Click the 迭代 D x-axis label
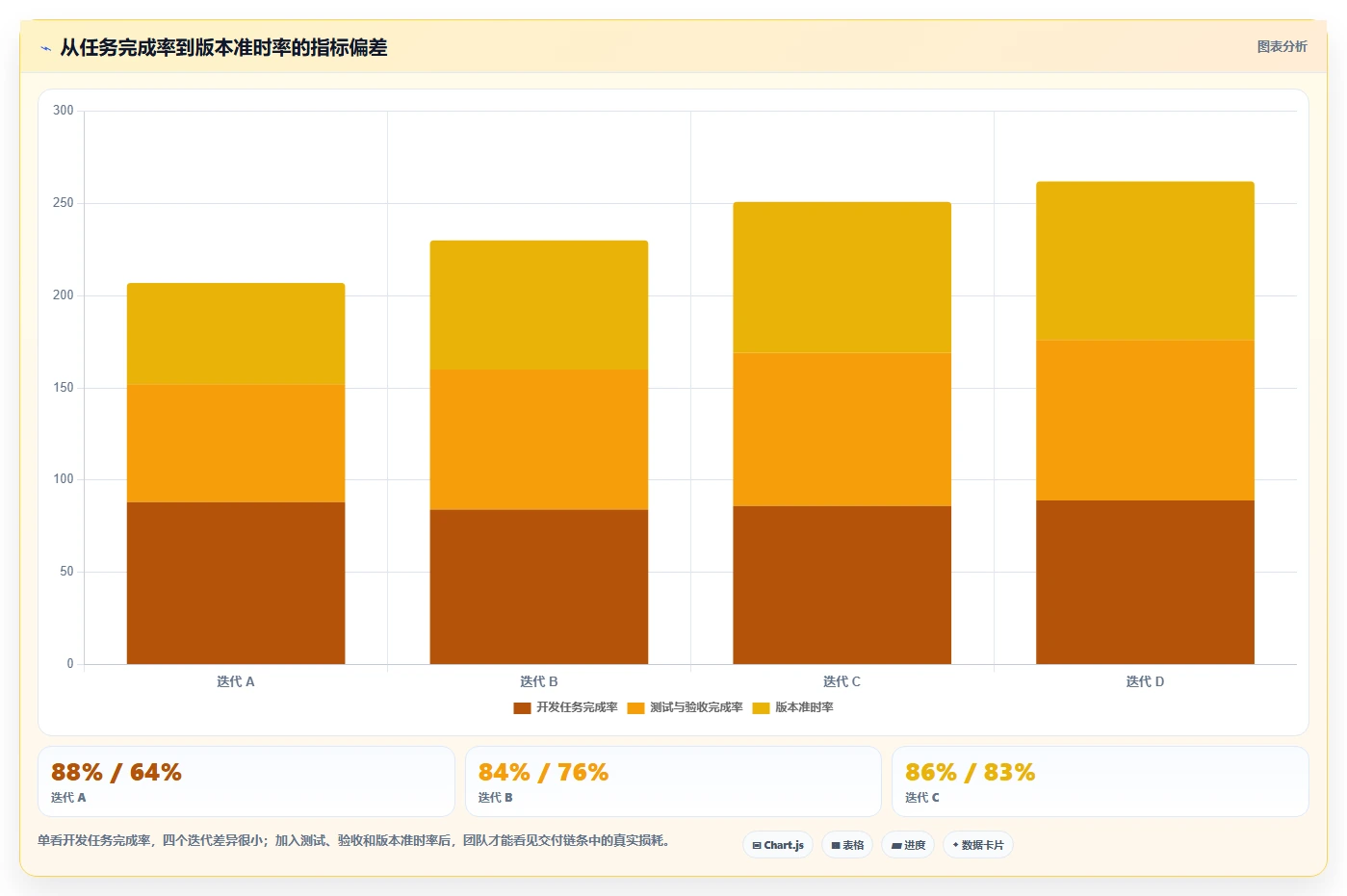 [1145, 681]
